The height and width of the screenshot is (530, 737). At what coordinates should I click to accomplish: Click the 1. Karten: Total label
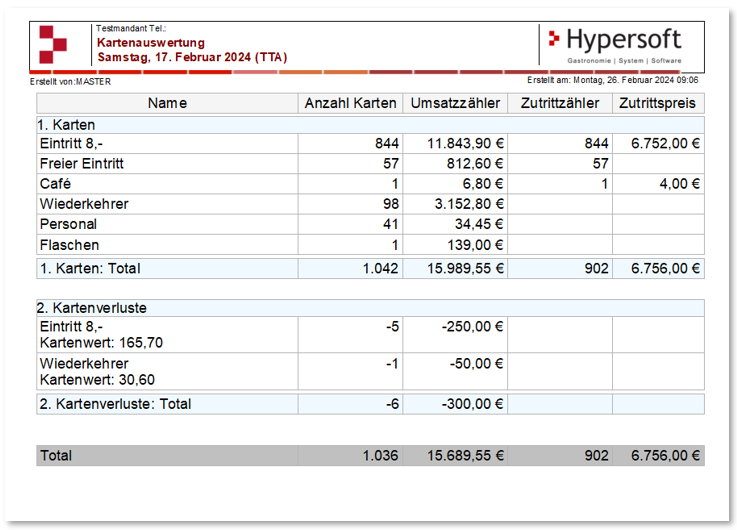(90, 269)
